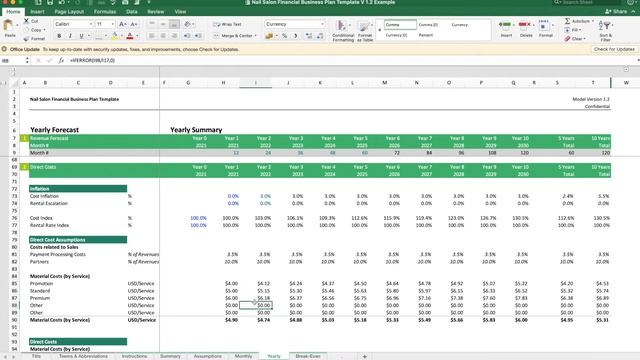Click the Paste clipboard icon
Image resolution: width=640 pixels, height=360 pixels.
[8, 26]
